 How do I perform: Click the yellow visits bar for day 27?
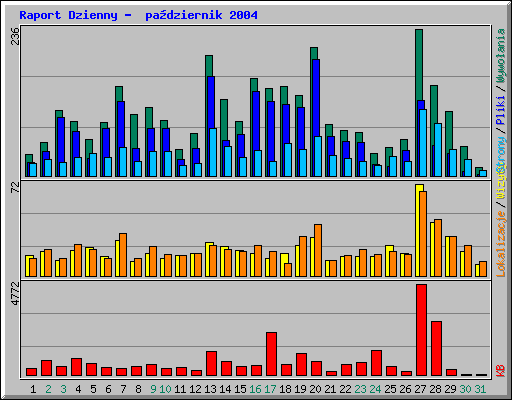pos(418,230)
